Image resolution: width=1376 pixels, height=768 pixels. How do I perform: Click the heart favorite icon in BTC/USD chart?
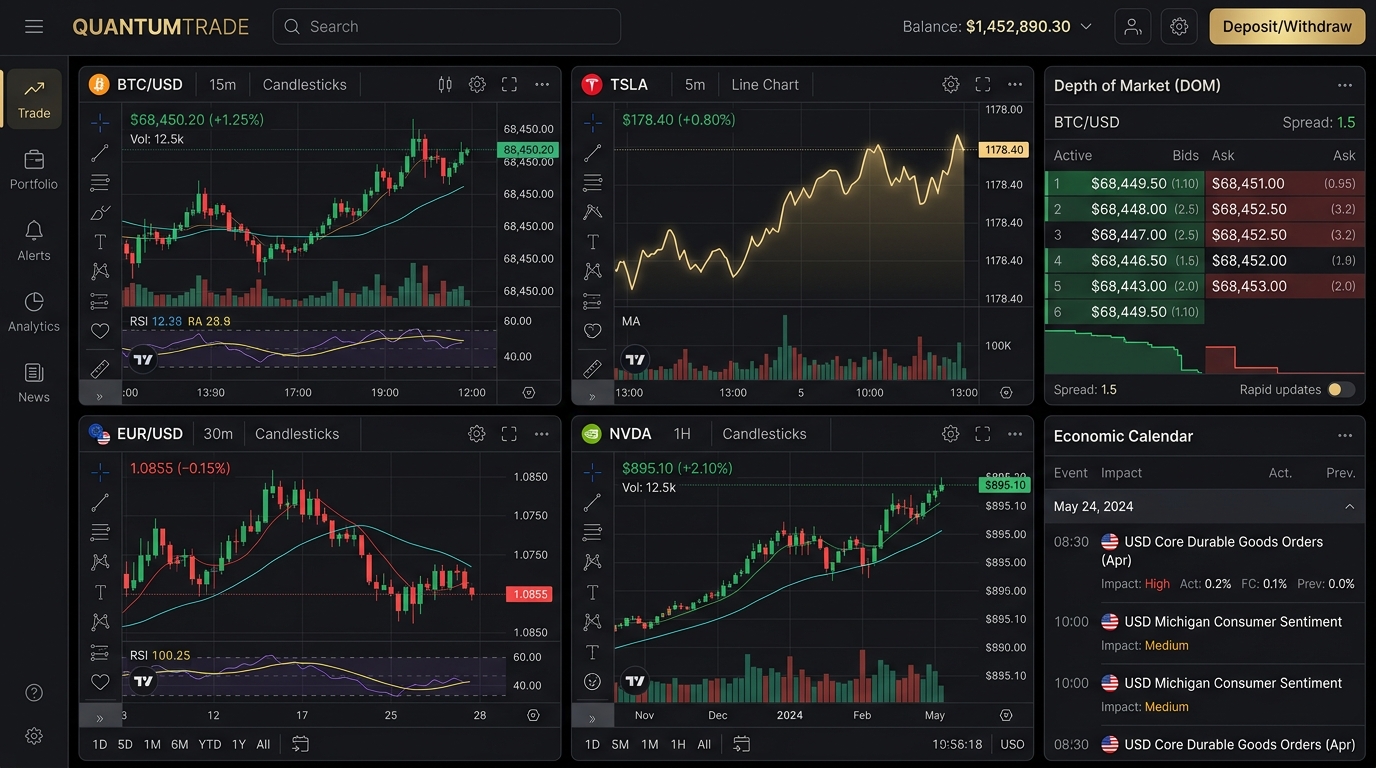100,331
